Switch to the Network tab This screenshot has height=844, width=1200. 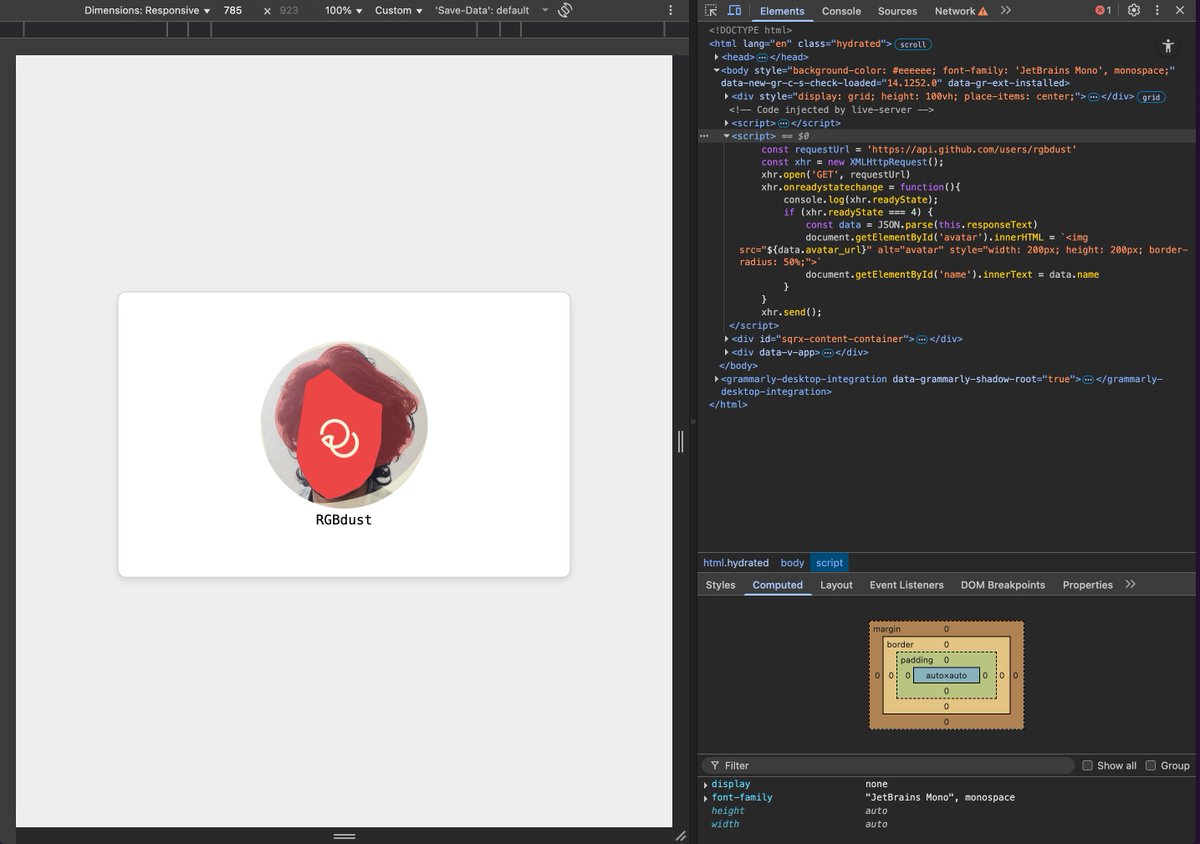pyautogui.click(x=955, y=11)
